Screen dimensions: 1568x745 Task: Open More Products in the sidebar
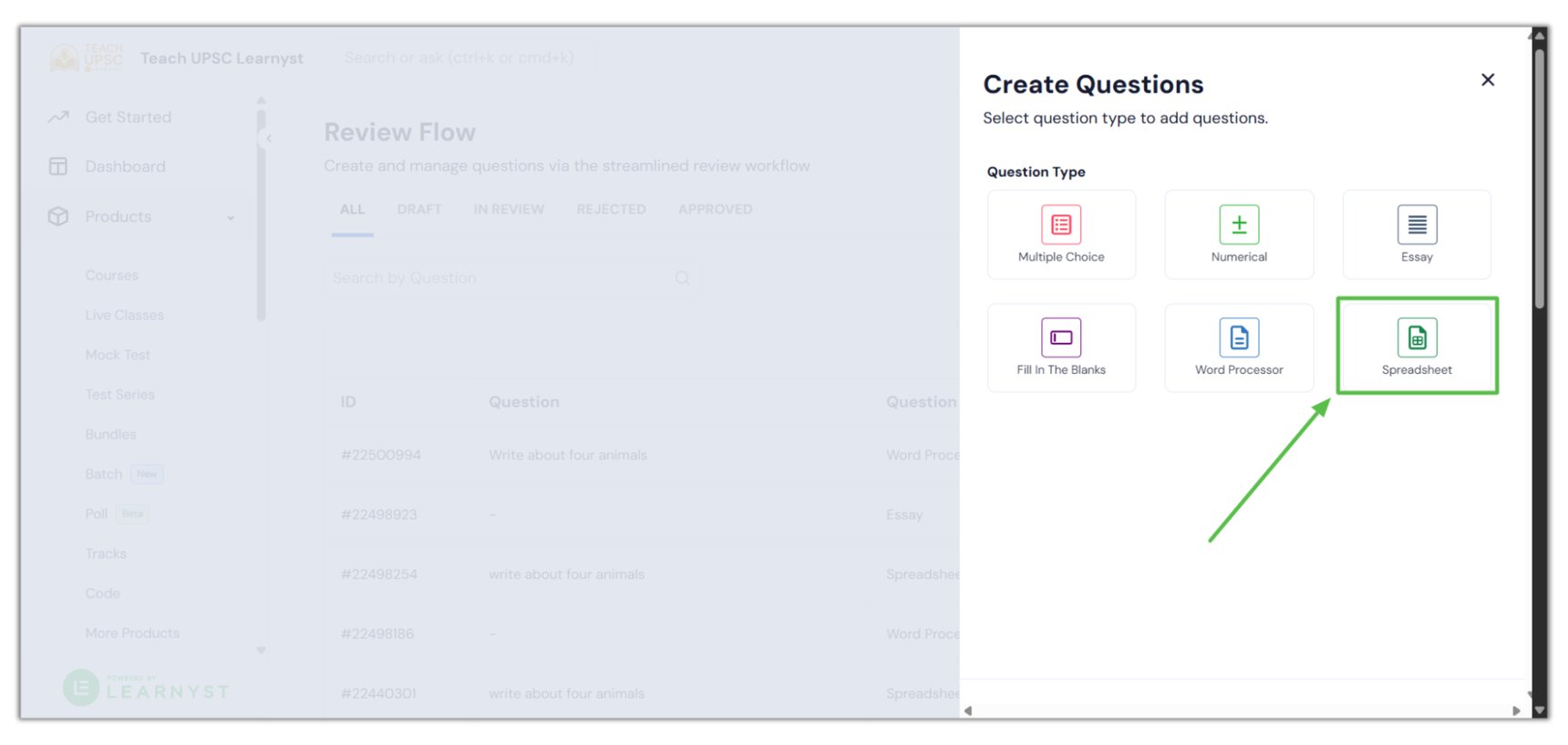(132, 633)
